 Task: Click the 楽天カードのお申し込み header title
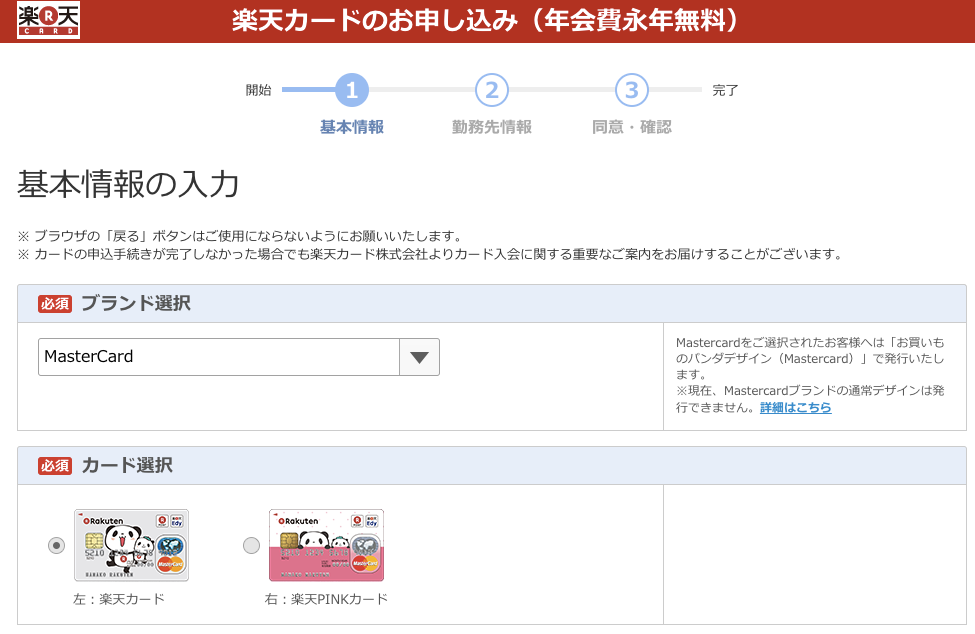click(487, 21)
